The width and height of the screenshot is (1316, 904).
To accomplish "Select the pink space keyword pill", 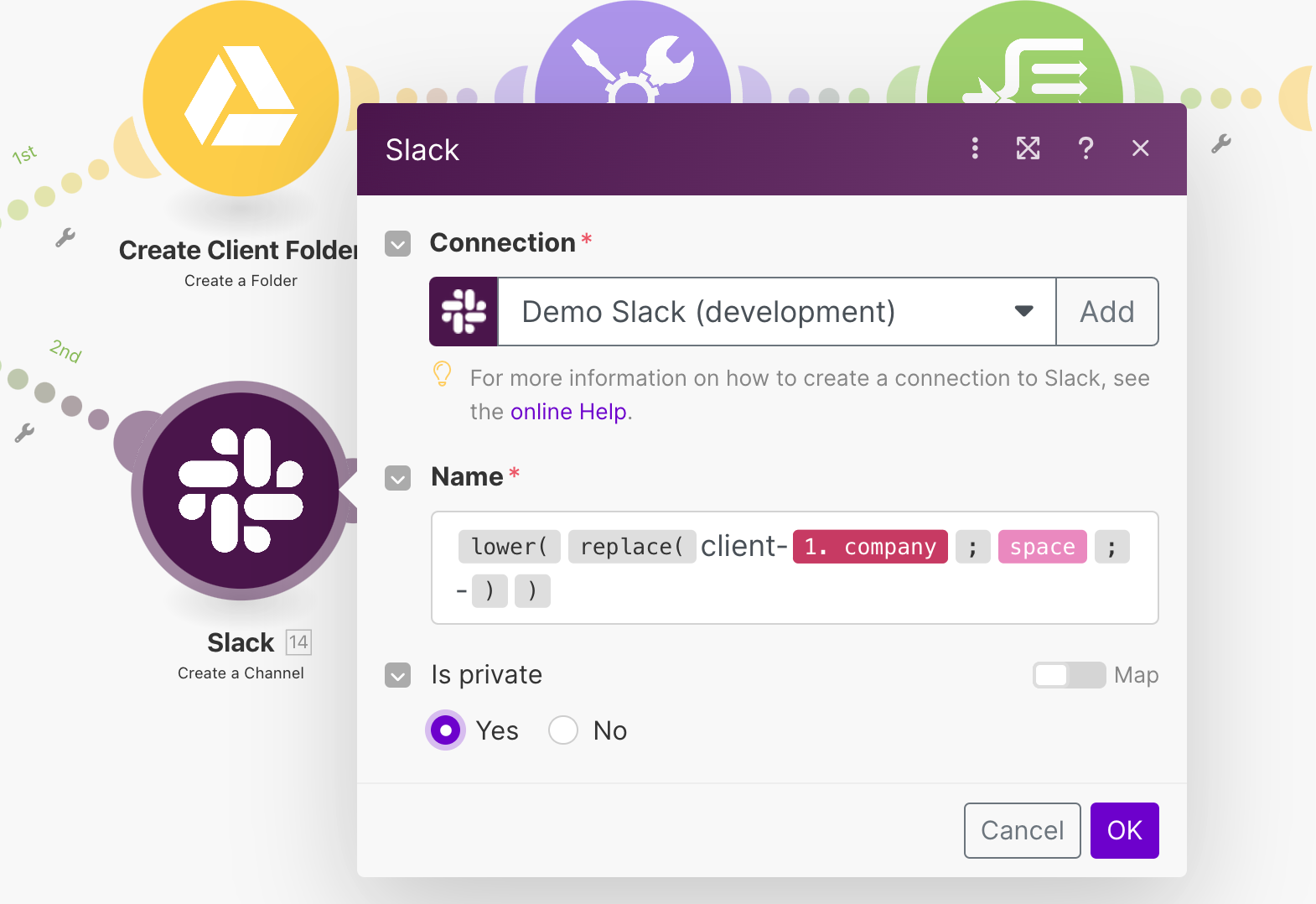I will click(1042, 547).
